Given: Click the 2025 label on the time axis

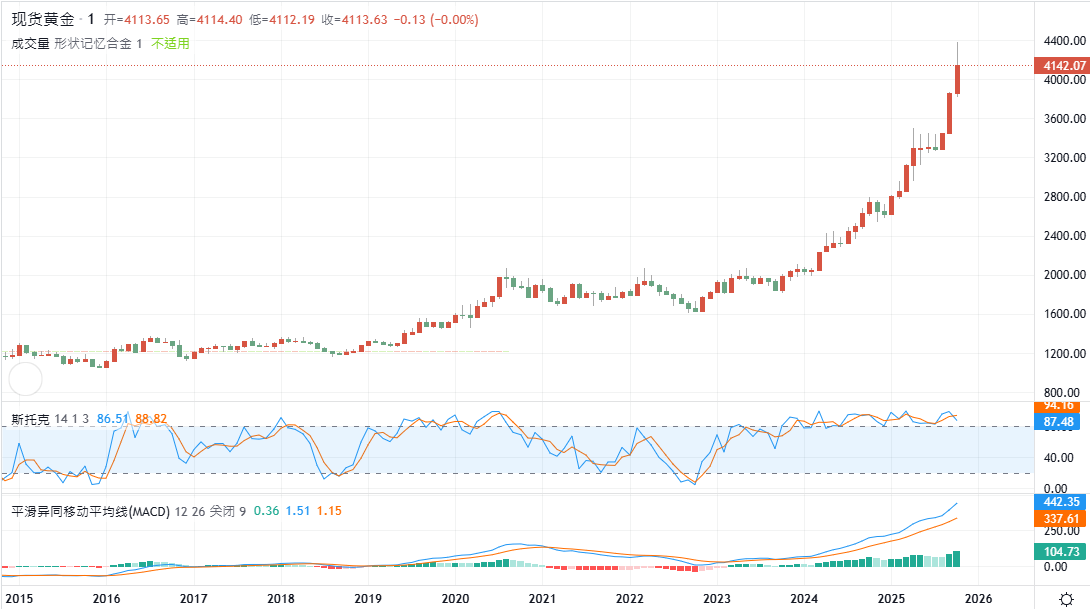Looking at the screenshot, I should click(891, 598).
